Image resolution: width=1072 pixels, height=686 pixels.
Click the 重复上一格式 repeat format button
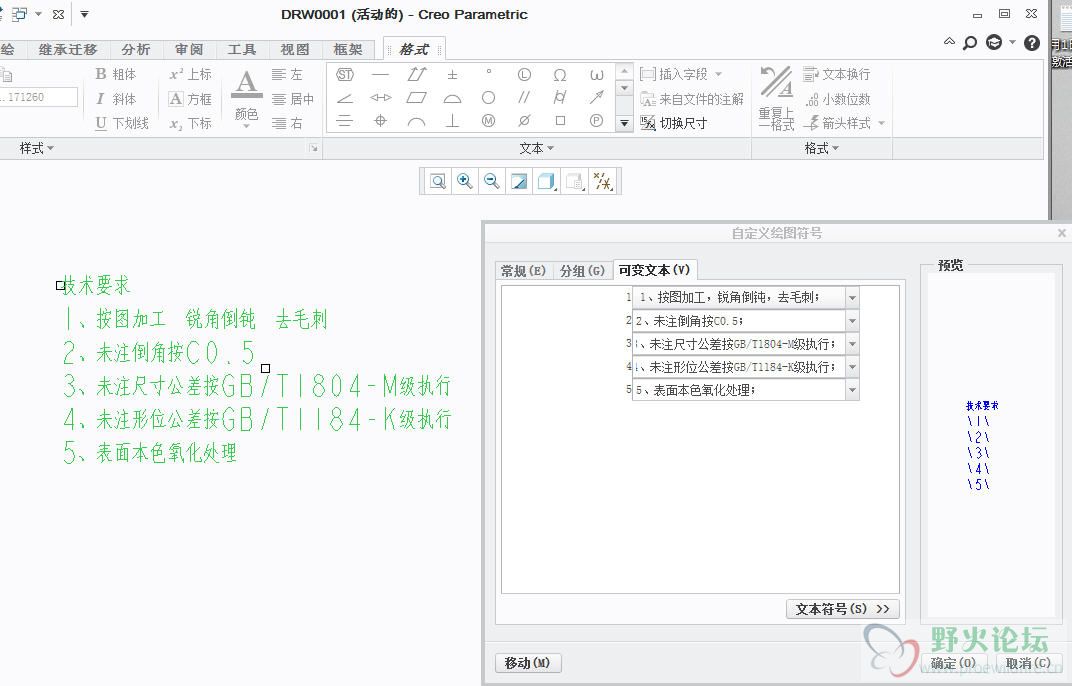coord(777,98)
